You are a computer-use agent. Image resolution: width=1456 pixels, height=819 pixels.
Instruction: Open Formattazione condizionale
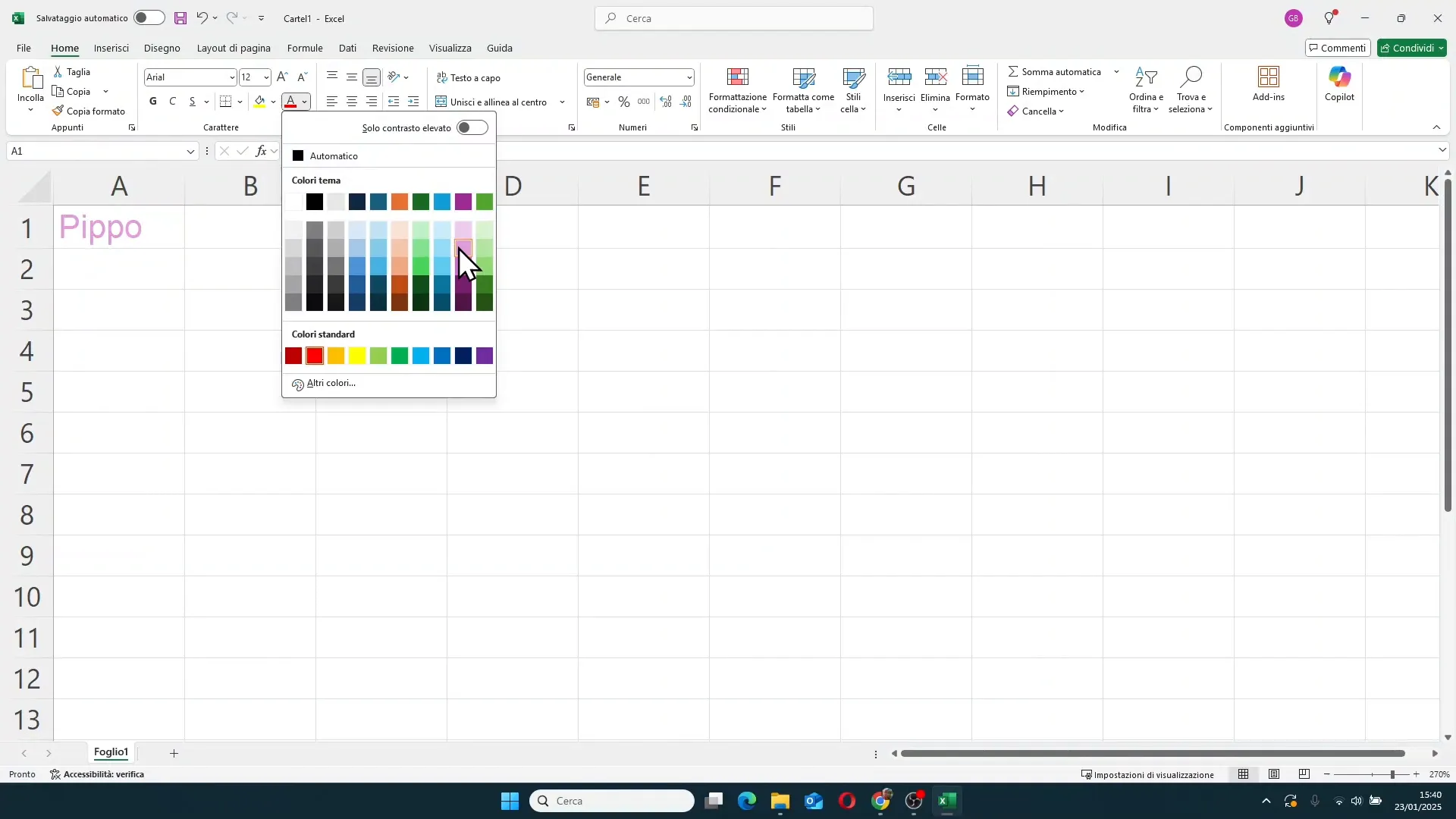point(738,90)
